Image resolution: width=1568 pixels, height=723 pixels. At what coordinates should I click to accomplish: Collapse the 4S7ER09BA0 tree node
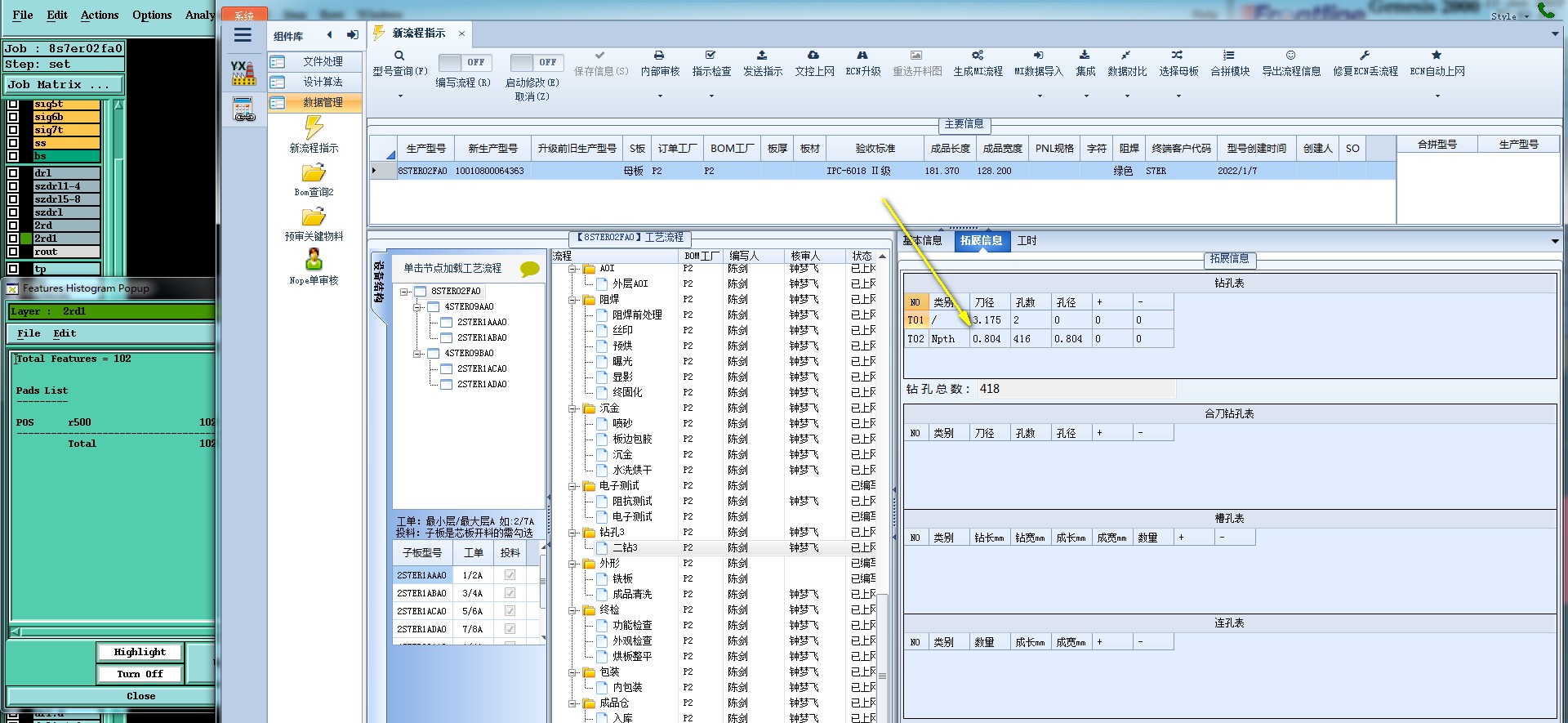pyautogui.click(x=417, y=354)
